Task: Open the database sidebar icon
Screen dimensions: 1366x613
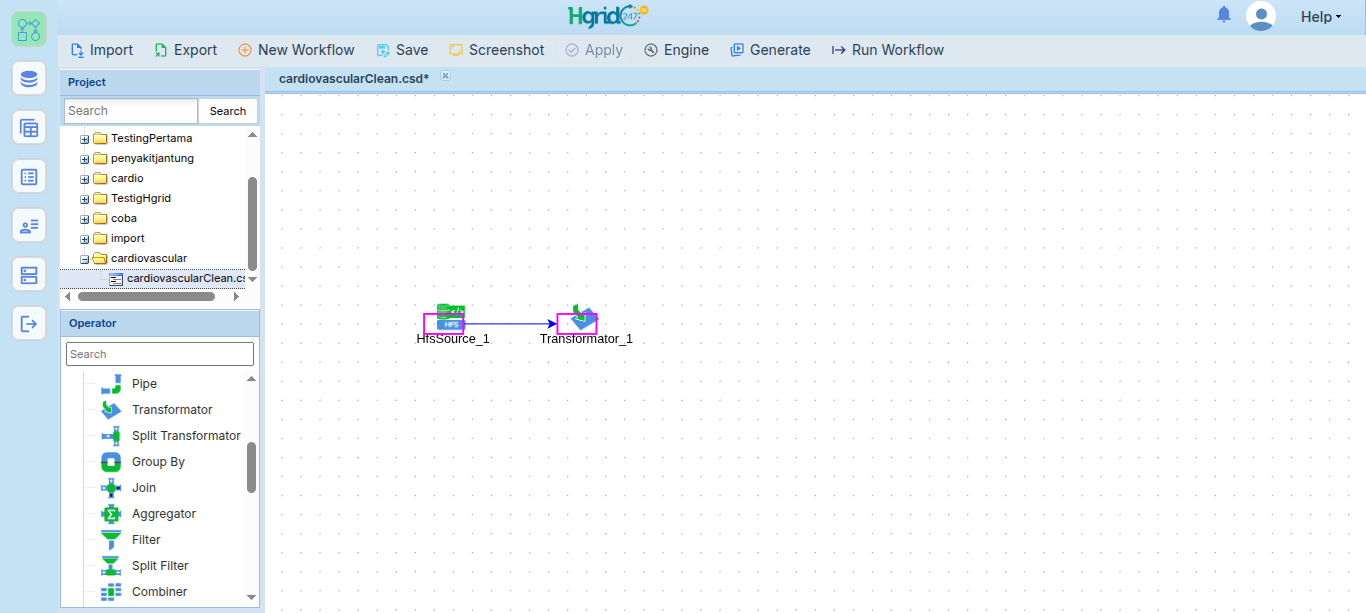Action: [x=29, y=78]
